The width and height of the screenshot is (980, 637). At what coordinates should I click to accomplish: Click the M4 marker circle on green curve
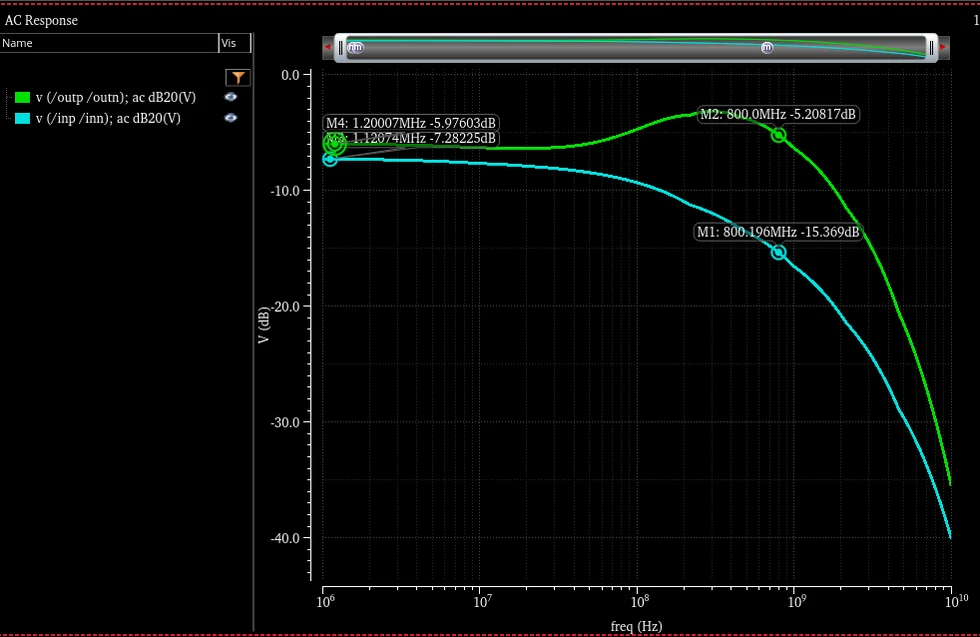(335, 144)
